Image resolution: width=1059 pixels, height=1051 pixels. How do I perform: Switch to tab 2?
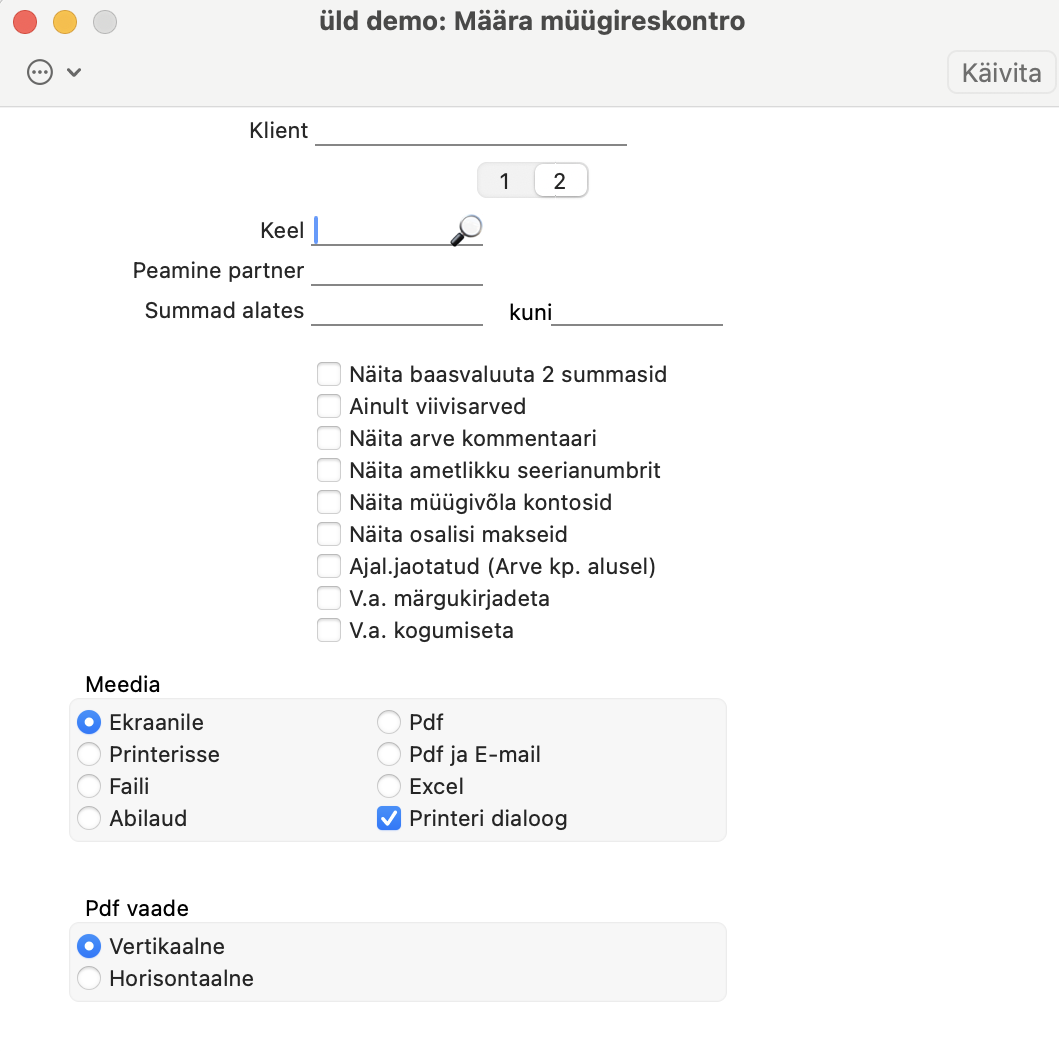point(560,181)
